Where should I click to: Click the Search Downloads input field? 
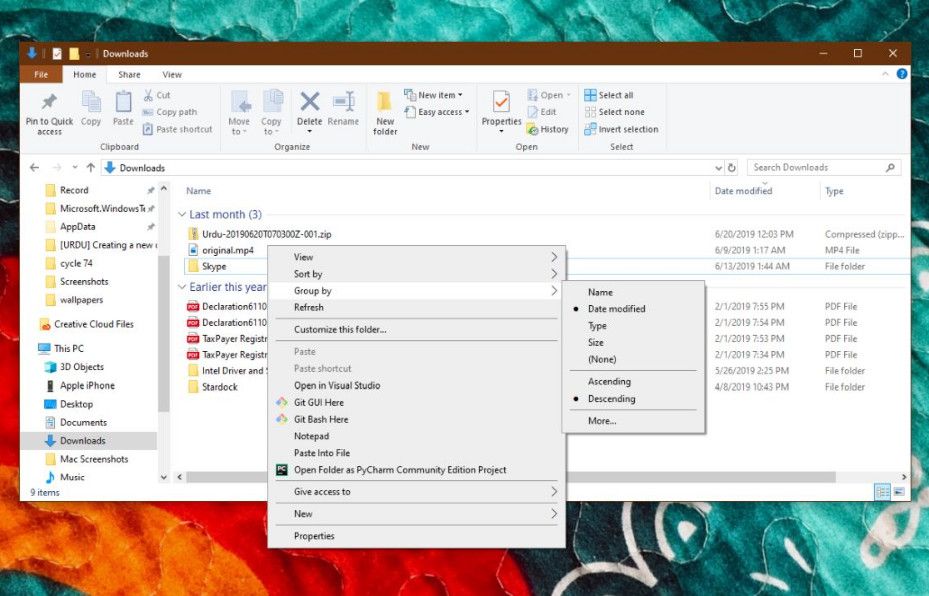pos(815,168)
